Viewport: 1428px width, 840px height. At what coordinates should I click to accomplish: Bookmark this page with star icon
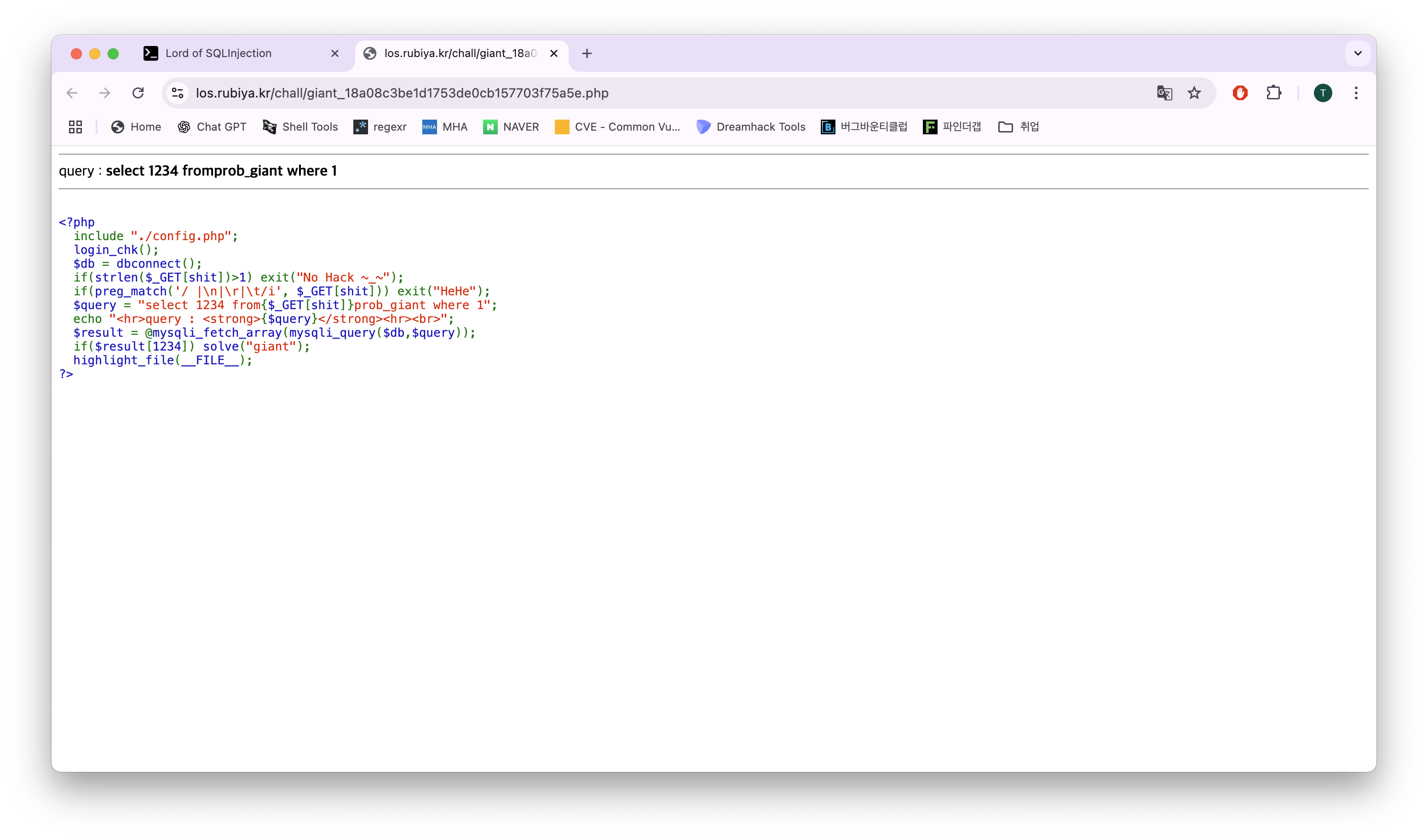click(x=1194, y=93)
